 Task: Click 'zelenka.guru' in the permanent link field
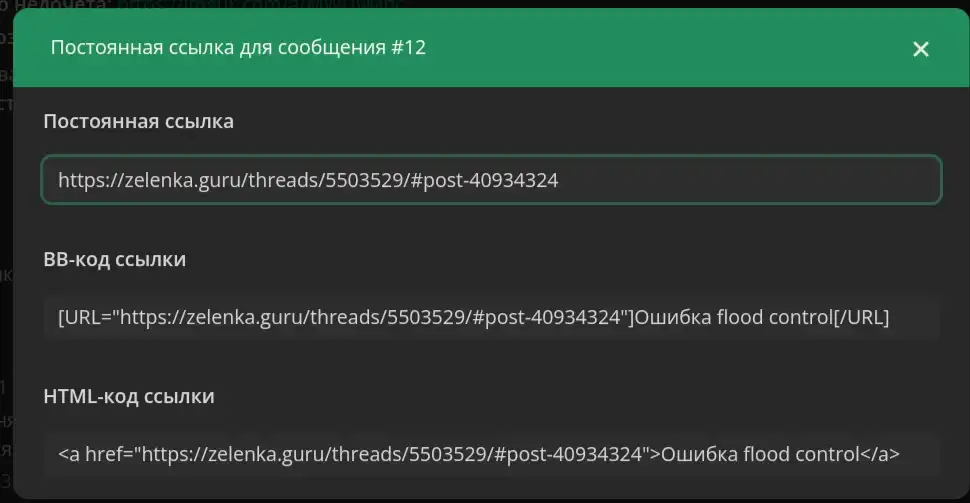[168, 180]
